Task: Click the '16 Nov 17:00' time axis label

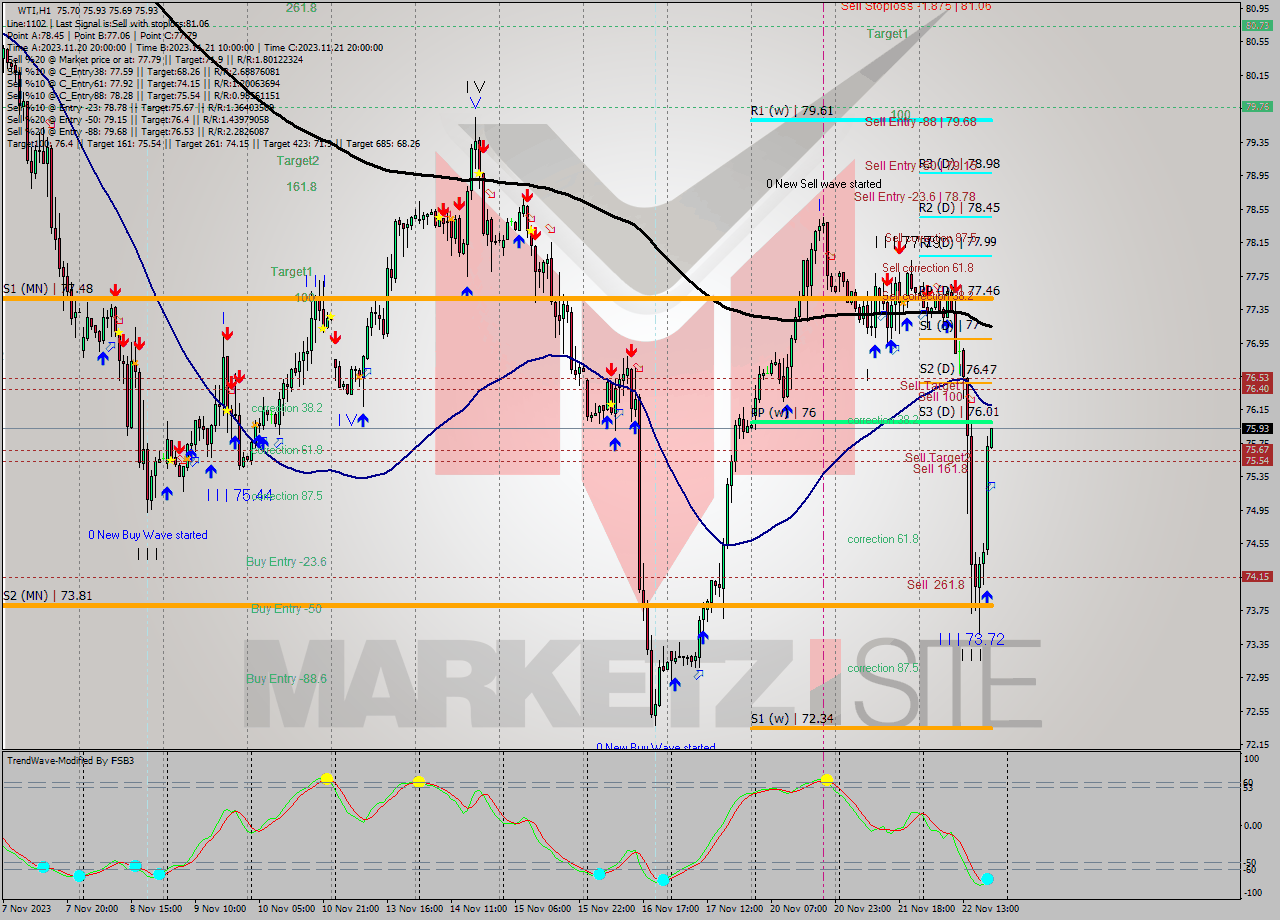Action: tap(669, 909)
